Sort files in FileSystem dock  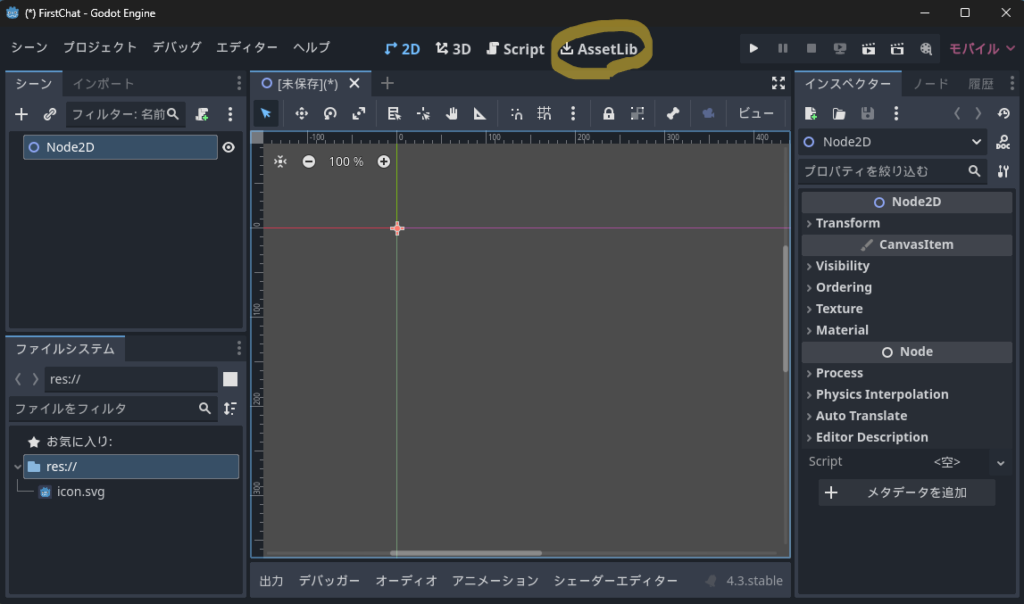coord(230,409)
